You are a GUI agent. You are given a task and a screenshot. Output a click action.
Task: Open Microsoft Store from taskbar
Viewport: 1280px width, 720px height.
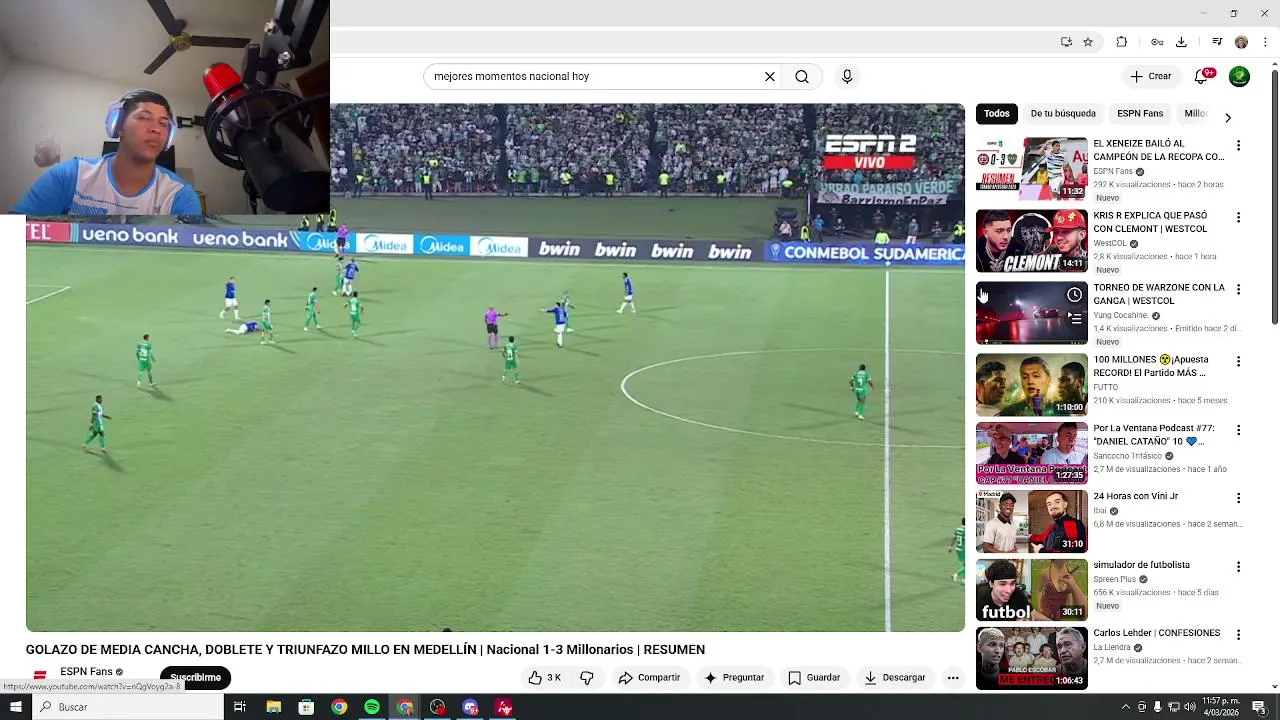[x=306, y=707]
